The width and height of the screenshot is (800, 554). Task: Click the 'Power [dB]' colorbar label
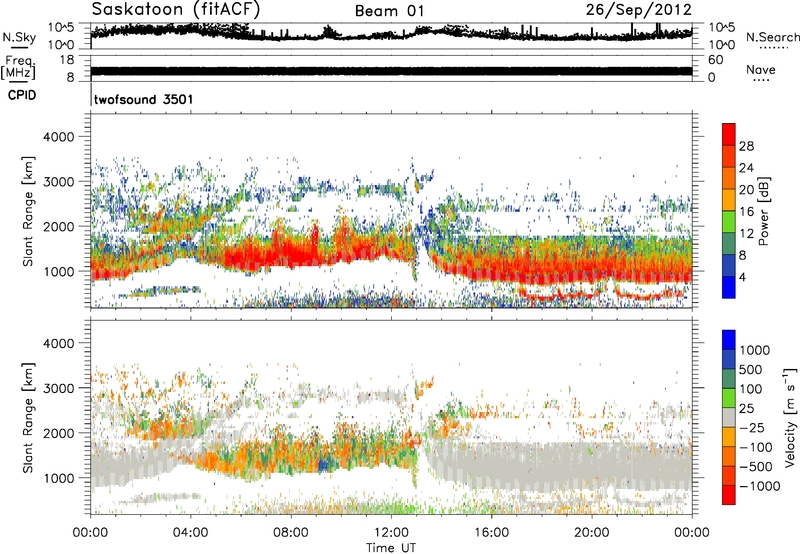click(763, 211)
